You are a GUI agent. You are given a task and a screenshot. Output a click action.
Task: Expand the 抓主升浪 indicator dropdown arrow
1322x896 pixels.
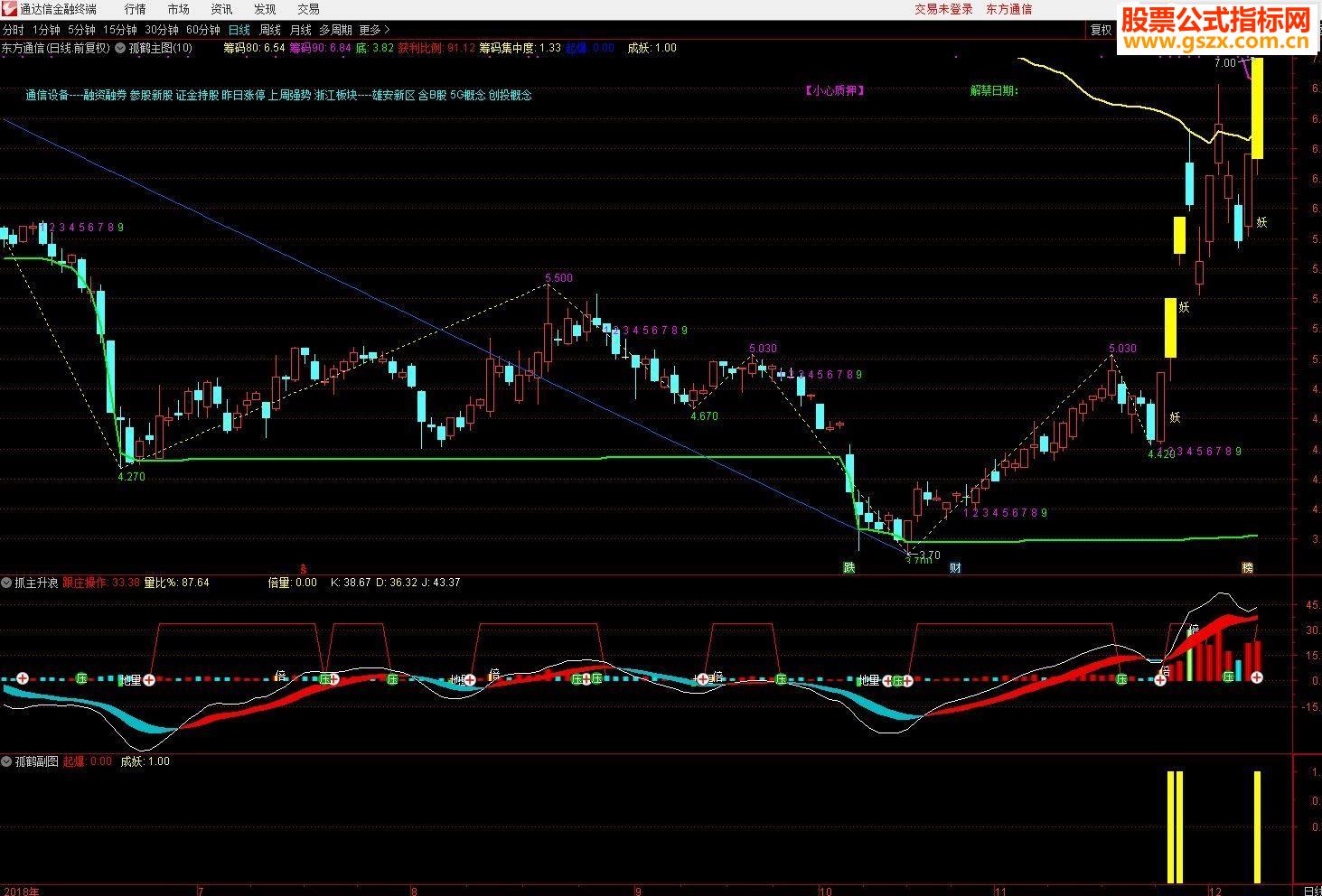click(6, 583)
